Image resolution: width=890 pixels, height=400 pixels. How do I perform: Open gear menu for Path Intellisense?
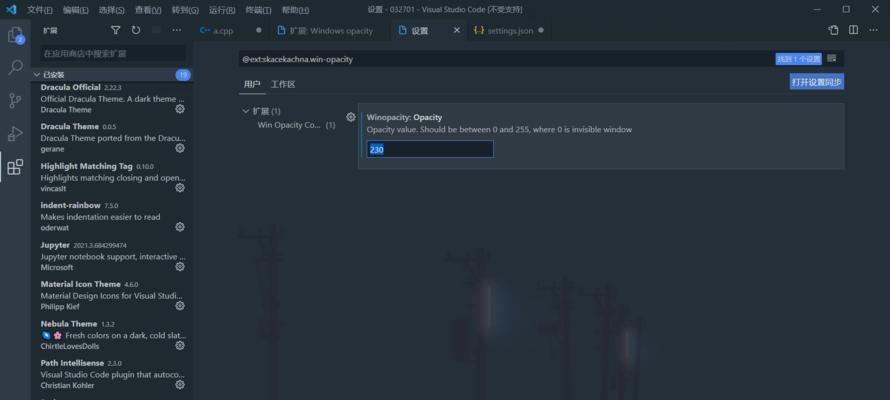coord(180,384)
